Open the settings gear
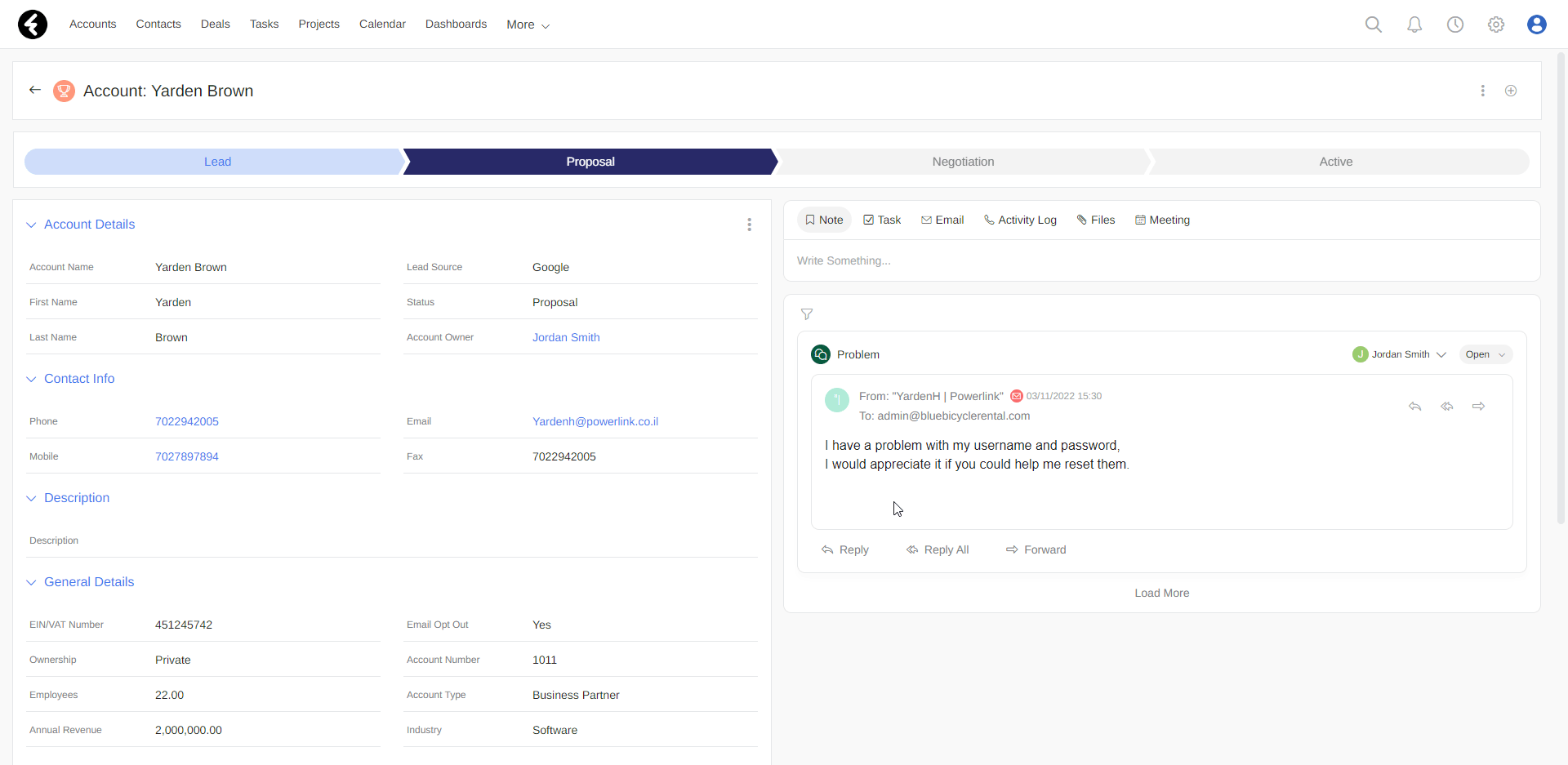This screenshot has height=765, width=1568. coord(1496,24)
